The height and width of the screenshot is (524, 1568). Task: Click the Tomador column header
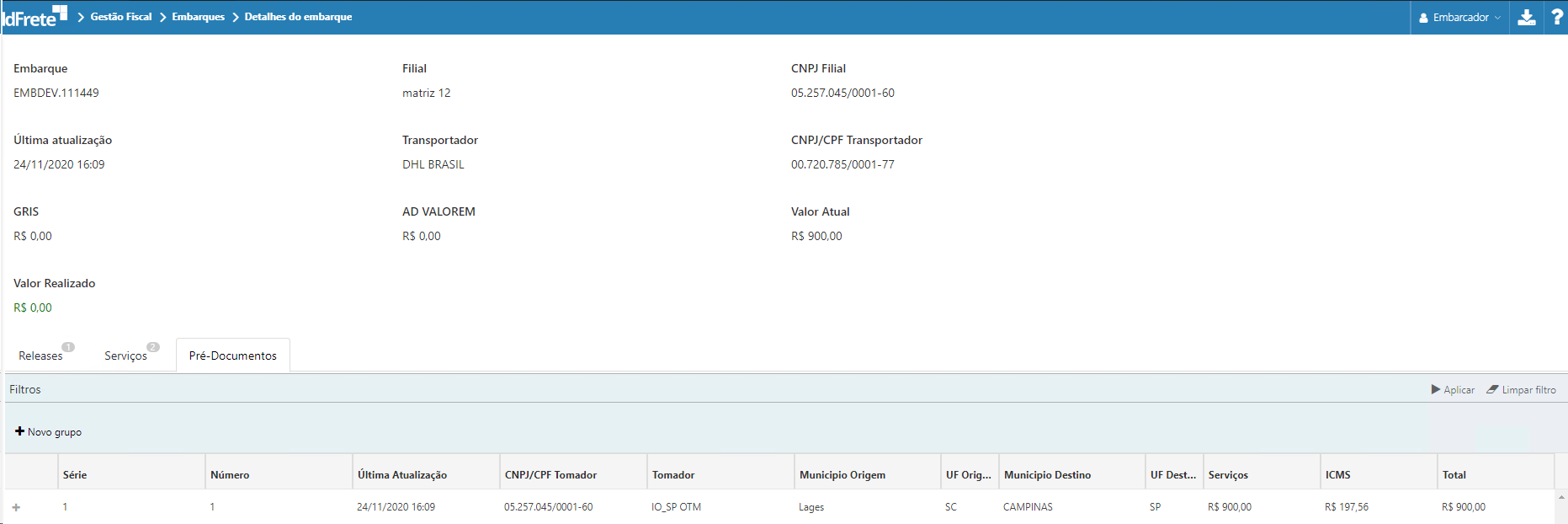[673, 475]
